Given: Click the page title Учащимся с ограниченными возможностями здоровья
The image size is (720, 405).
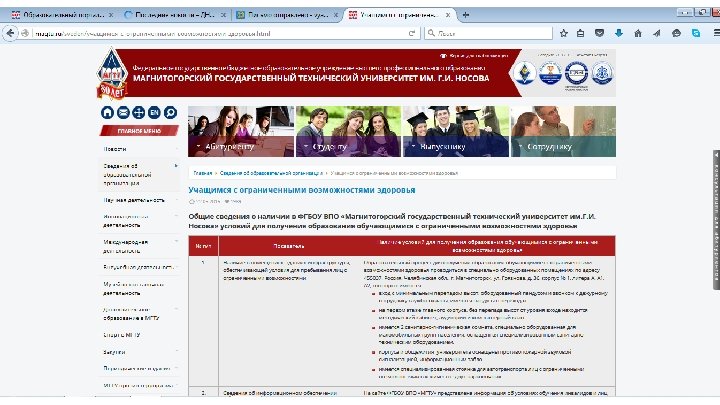Looking at the screenshot, I should (x=302, y=190).
